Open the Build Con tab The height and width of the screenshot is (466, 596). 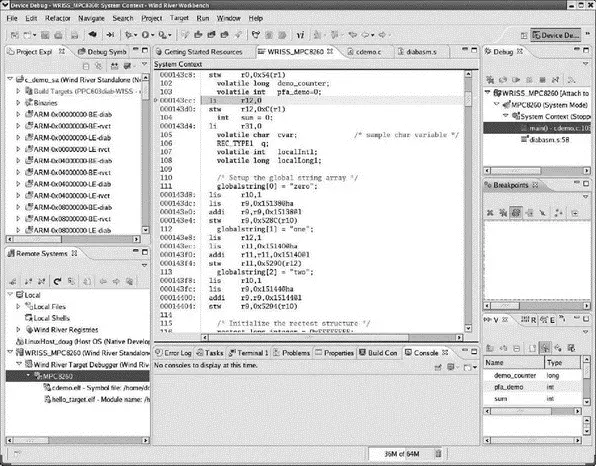pos(378,353)
